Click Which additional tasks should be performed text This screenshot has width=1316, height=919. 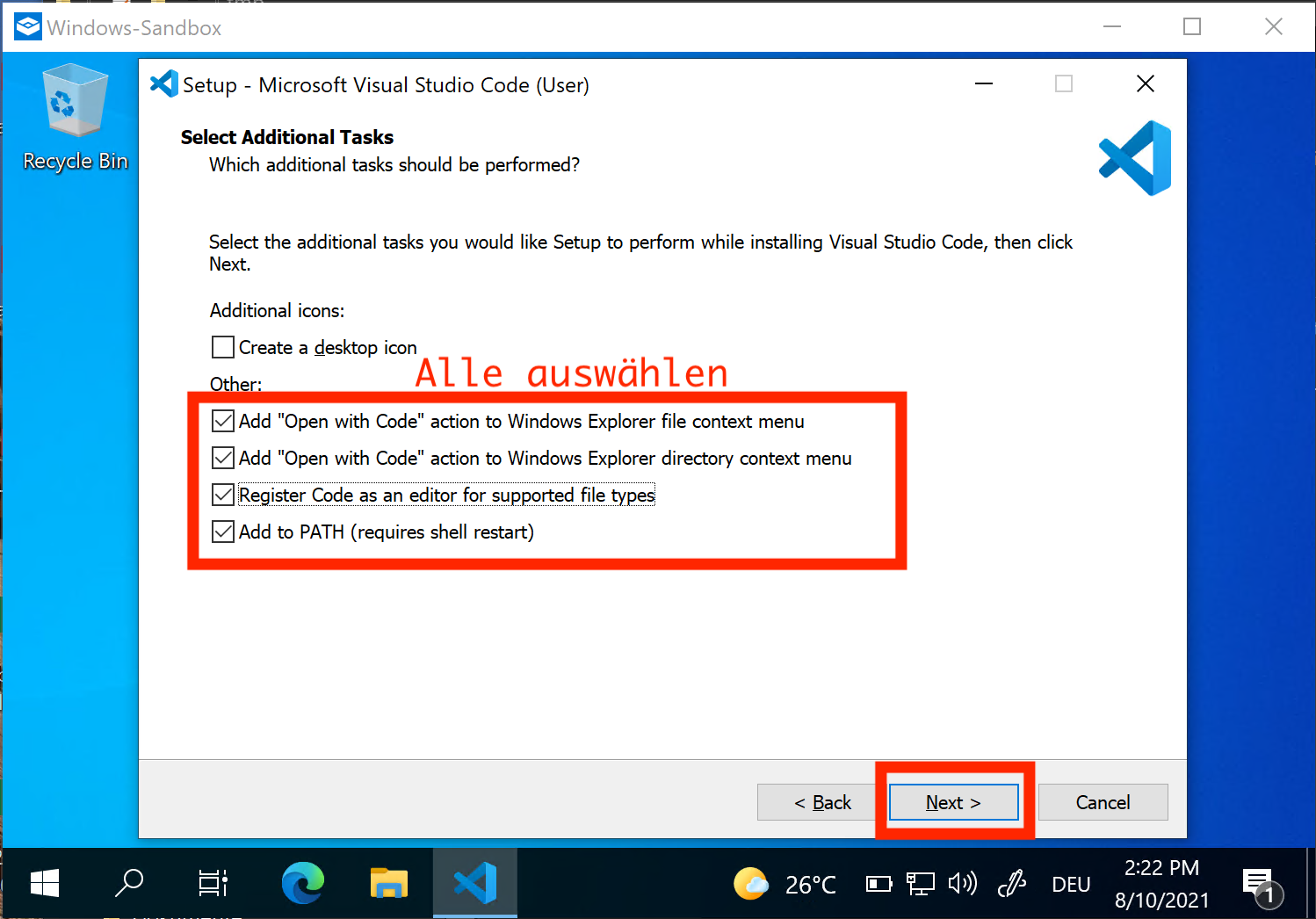click(x=394, y=165)
